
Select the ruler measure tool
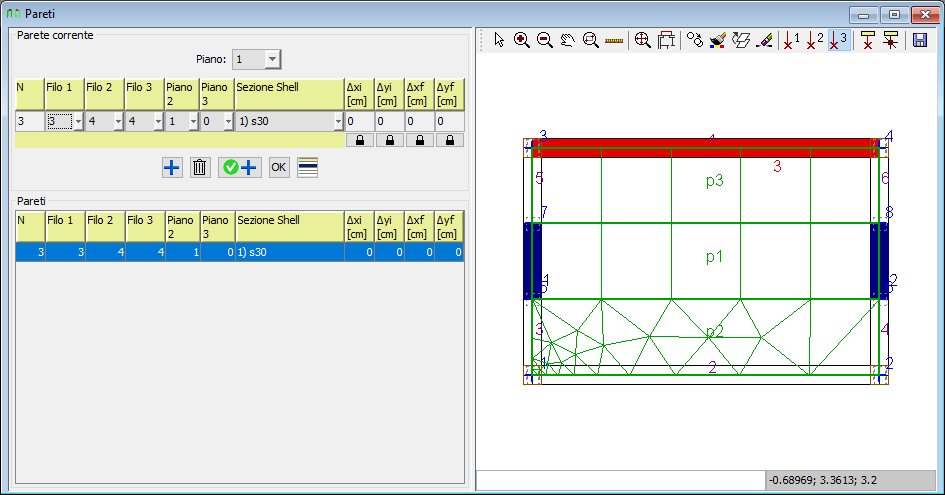614,40
